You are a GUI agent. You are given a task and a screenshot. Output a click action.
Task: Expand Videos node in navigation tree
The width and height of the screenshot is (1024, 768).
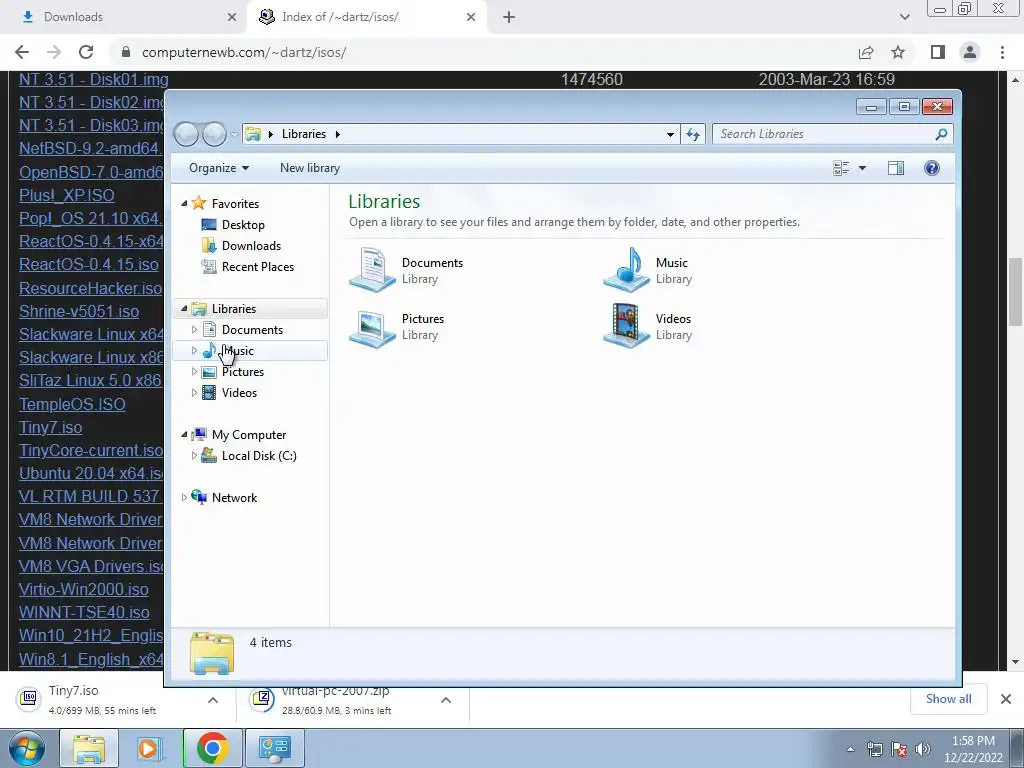tap(194, 392)
